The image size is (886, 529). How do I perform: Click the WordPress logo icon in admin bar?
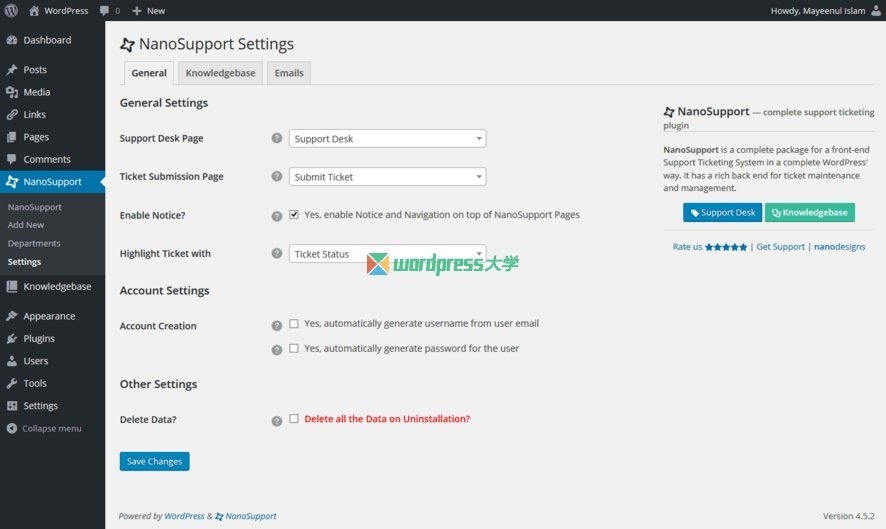pos(11,10)
